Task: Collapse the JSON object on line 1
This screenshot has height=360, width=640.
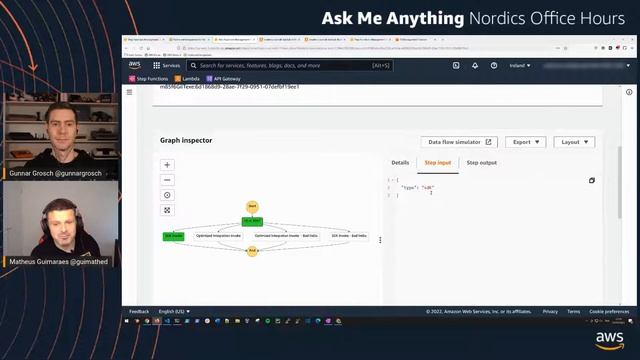Action: pyautogui.click(x=392, y=180)
